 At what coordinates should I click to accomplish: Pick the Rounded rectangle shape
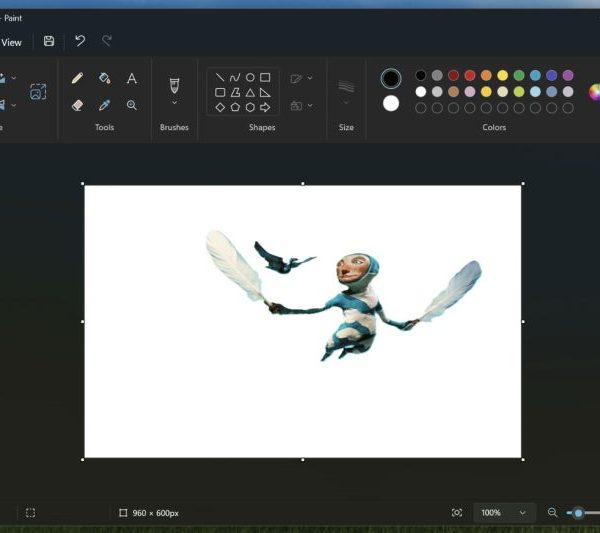click(220, 93)
